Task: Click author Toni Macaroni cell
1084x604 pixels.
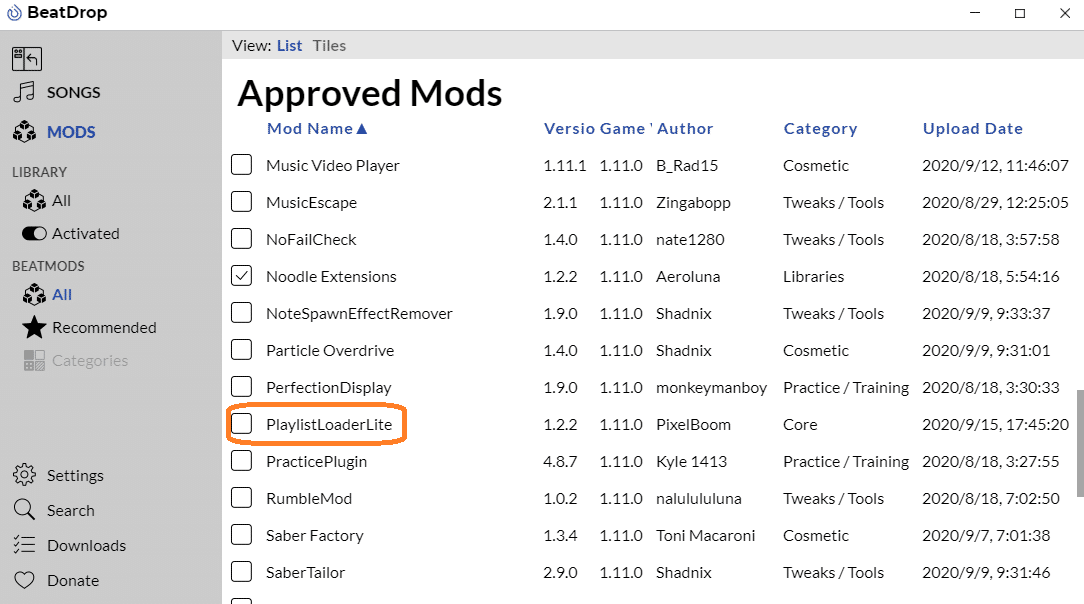Action: pyautogui.click(x=706, y=536)
